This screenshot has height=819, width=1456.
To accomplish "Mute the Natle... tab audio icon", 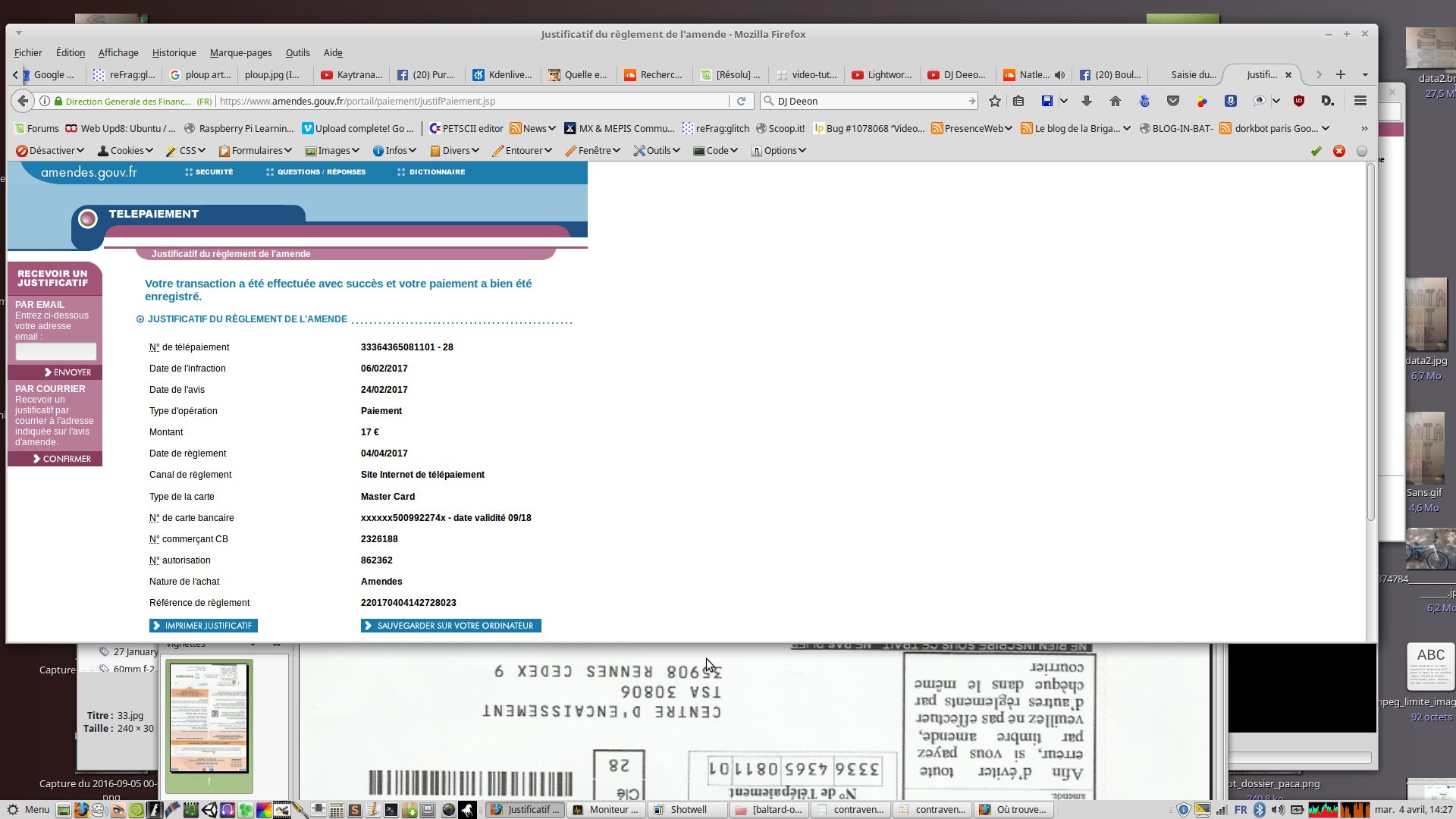I will (1059, 75).
